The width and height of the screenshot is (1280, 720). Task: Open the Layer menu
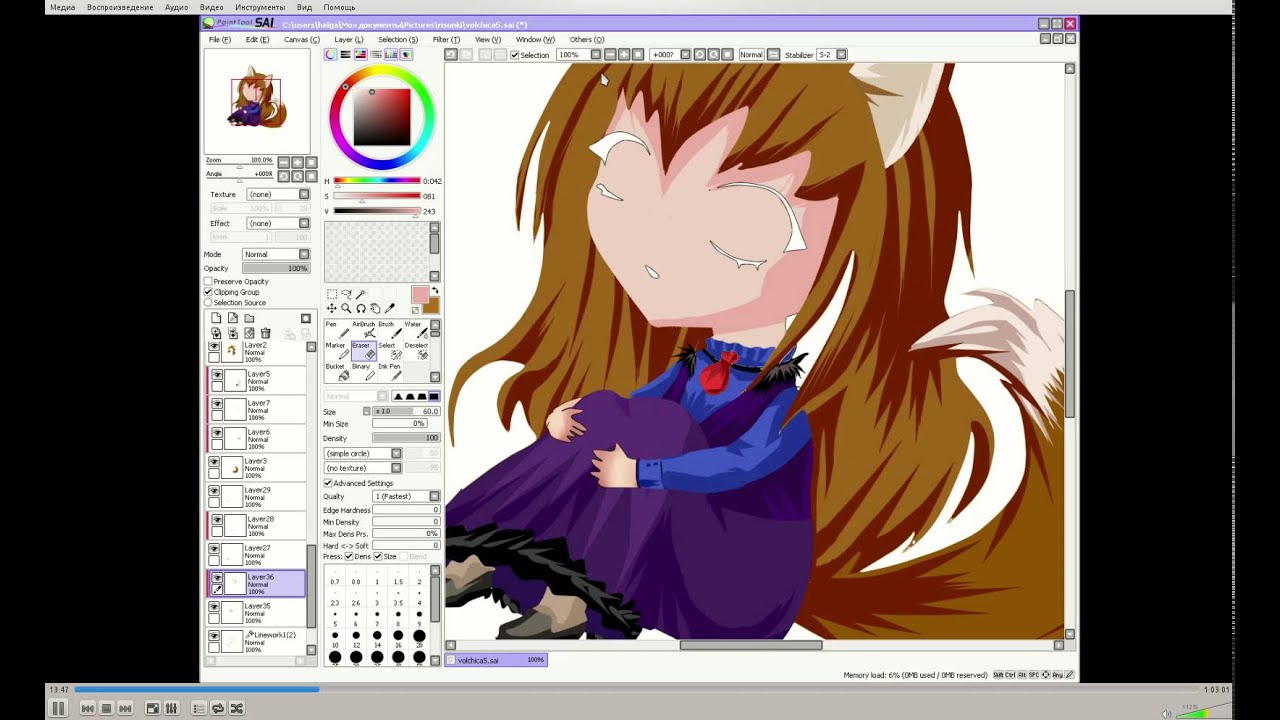pos(349,40)
